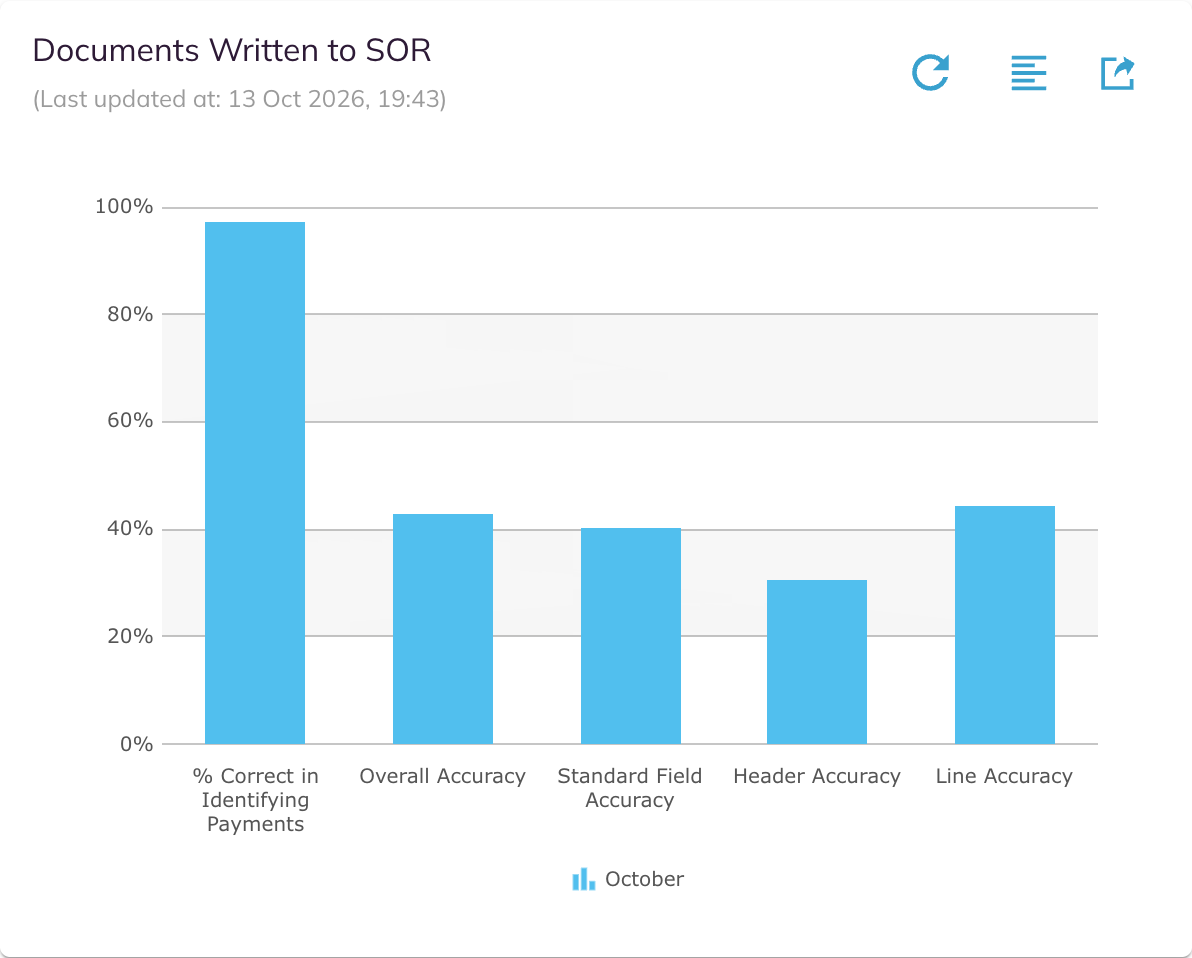Click the 20% y-axis label
Image resolution: width=1192 pixels, height=958 pixels.
pos(130,636)
